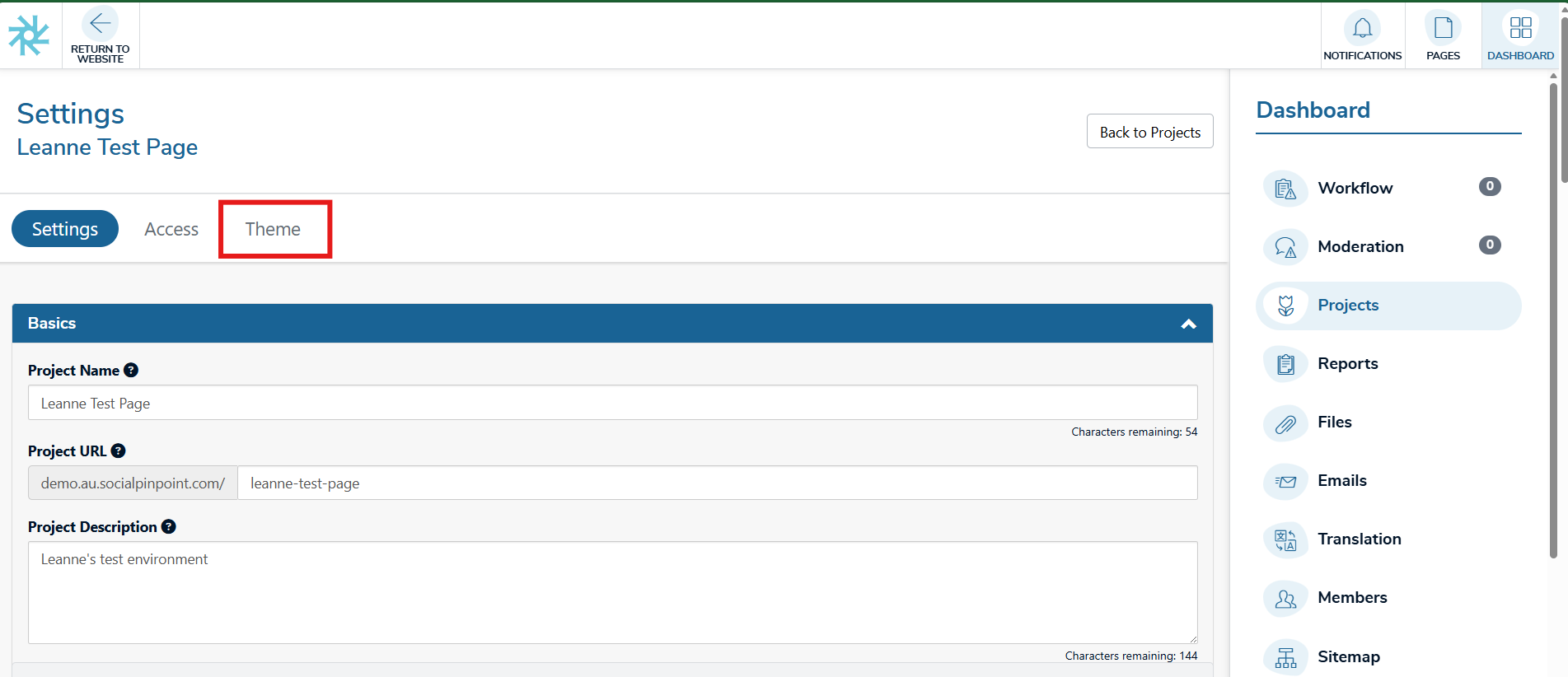The image size is (1568, 677).
Task: Click the Project URL slug field
Action: (716, 483)
